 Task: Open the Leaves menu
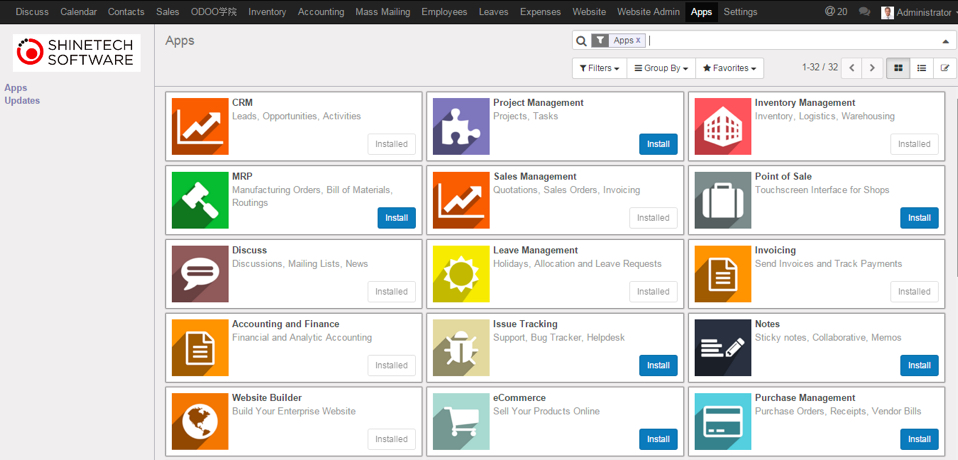[494, 12]
